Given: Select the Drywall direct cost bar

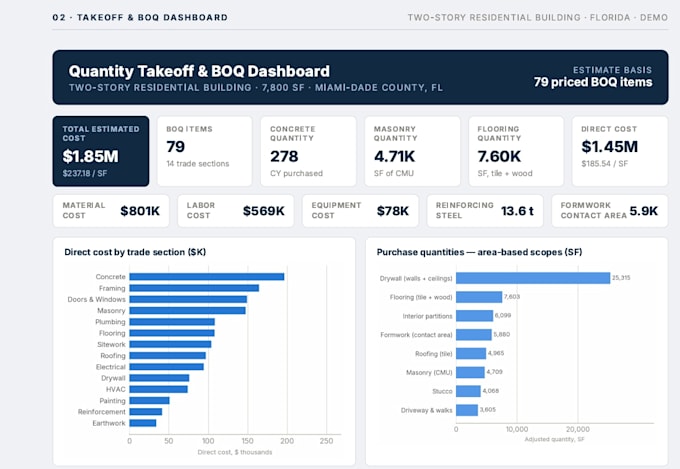Looking at the screenshot, I should click(x=159, y=378).
